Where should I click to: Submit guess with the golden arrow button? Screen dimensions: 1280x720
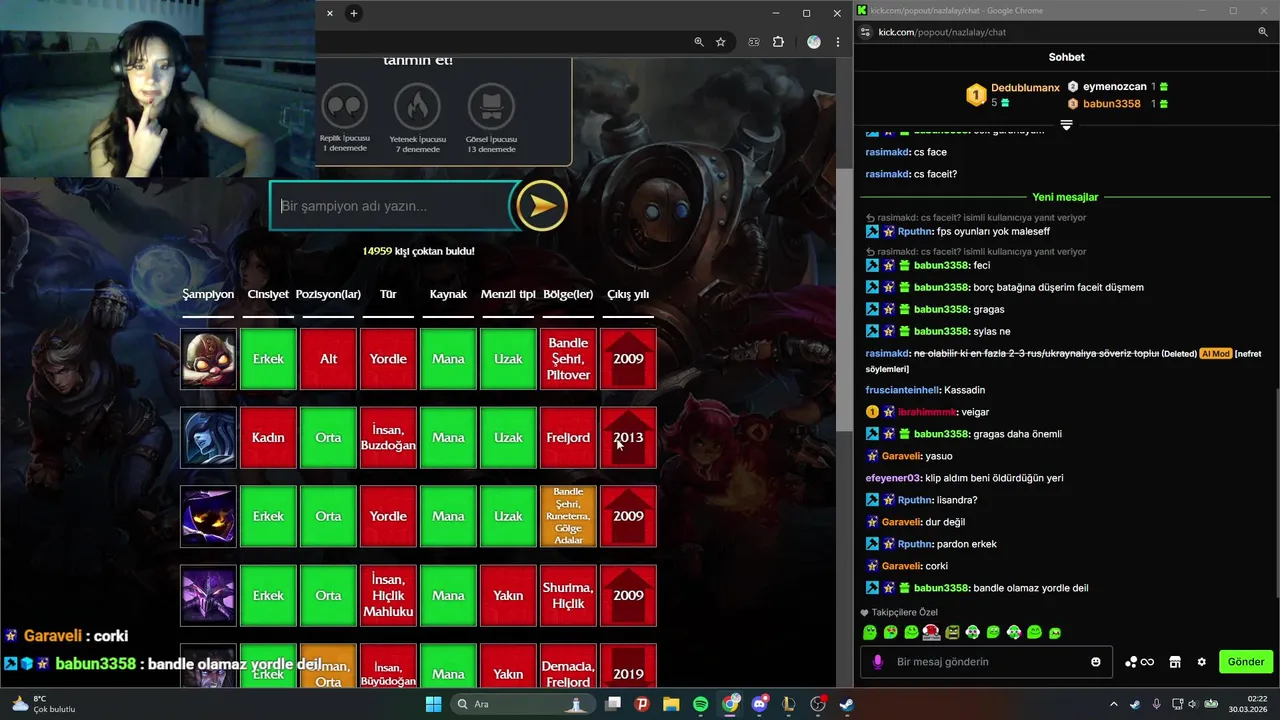click(543, 206)
